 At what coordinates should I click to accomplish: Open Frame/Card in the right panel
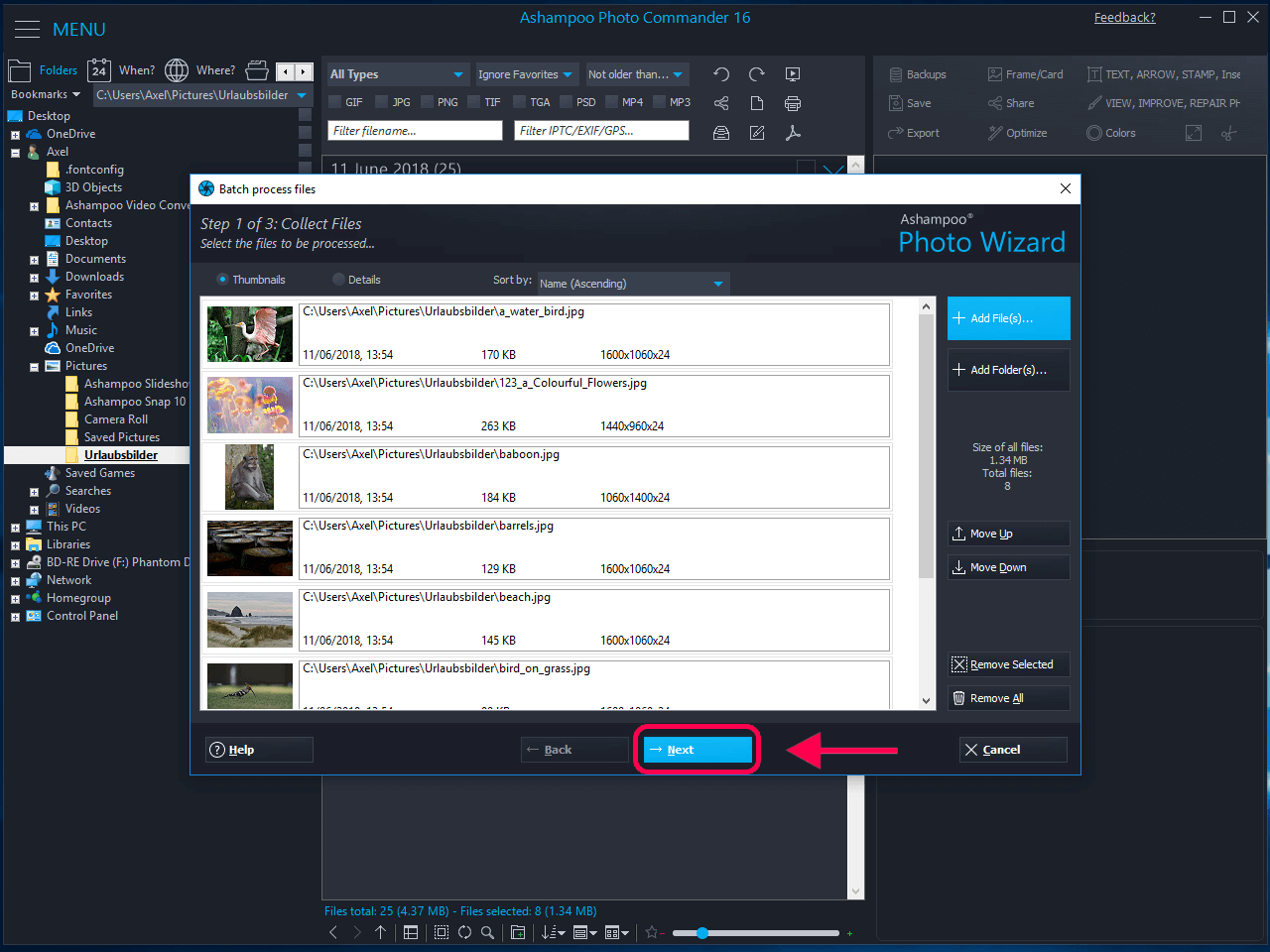coord(1025,74)
